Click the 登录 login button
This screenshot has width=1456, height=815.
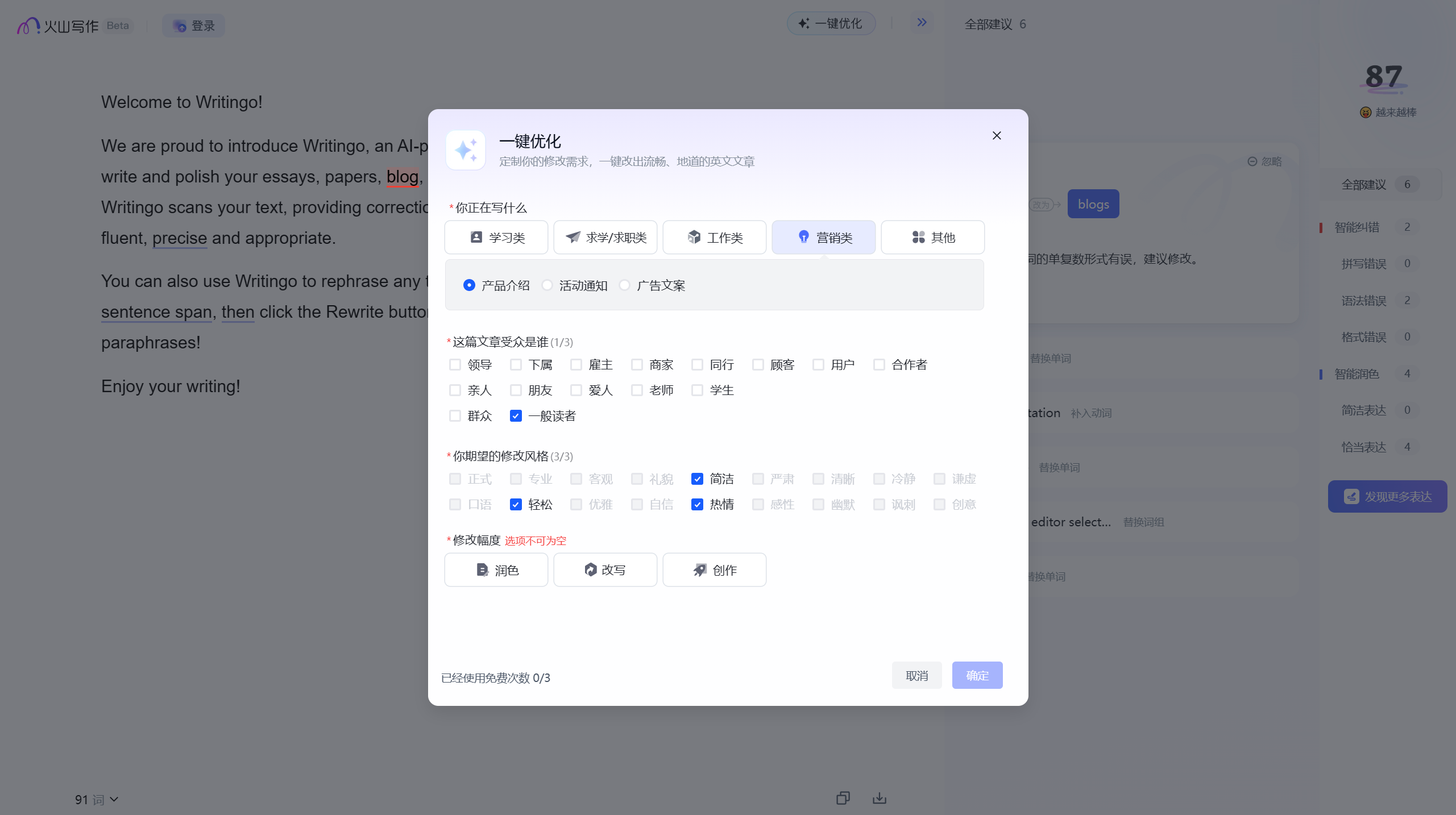[x=193, y=26]
